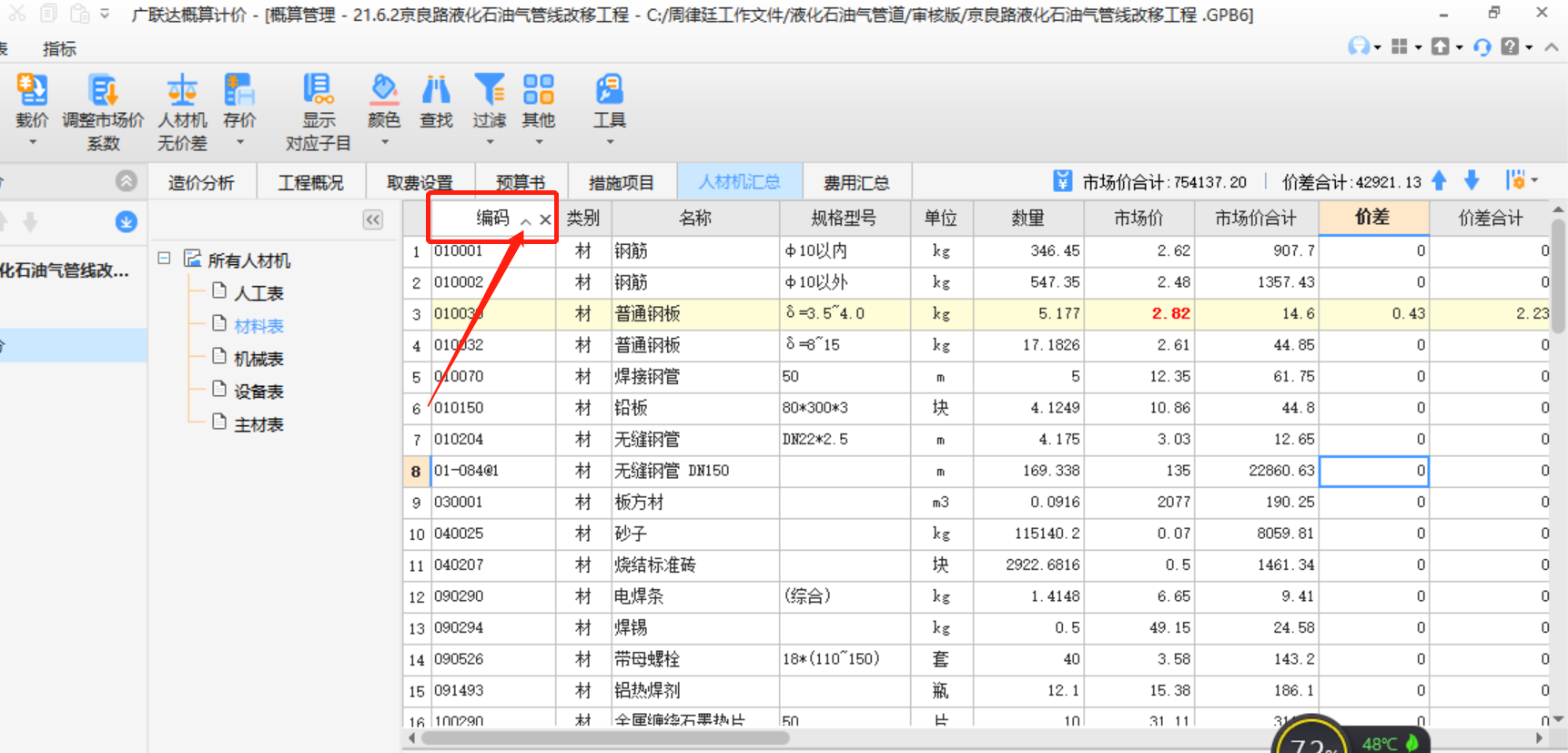Screen dimensions: 1568x753
Task: Select row number 8 header
Action: [416, 471]
